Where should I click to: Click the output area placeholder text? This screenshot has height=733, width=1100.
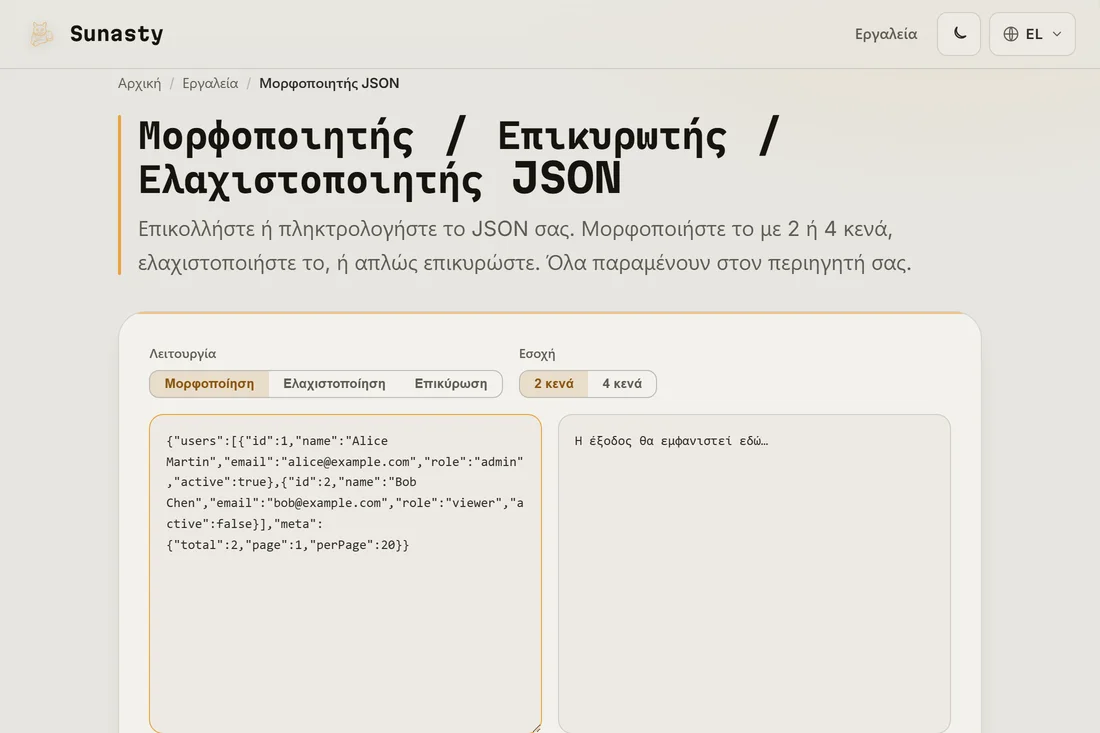(x=671, y=441)
